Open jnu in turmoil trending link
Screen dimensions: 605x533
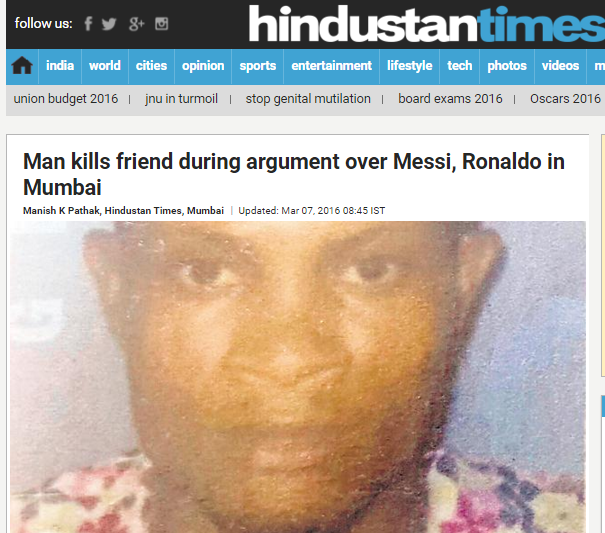pos(181,99)
